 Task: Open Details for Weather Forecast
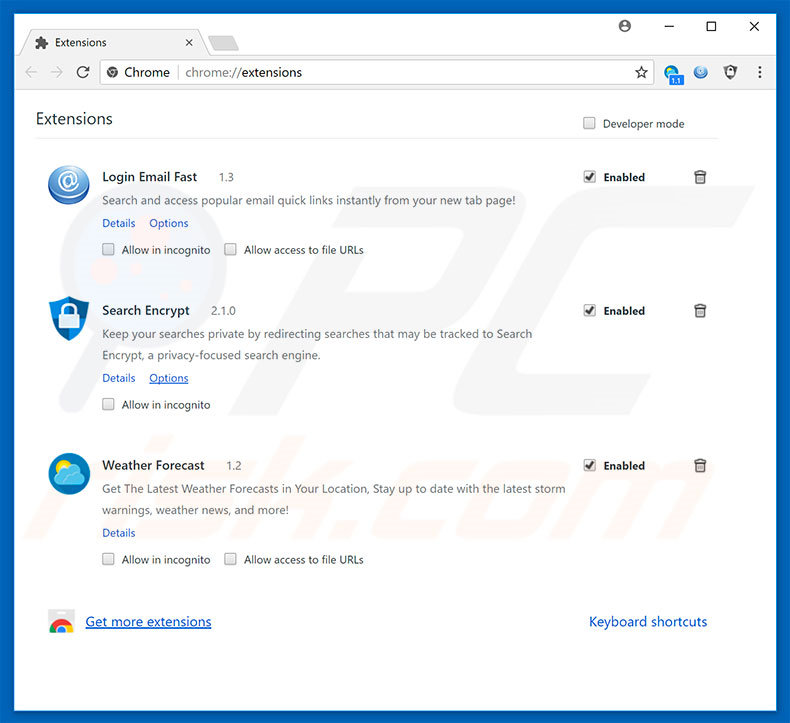click(119, 533)
